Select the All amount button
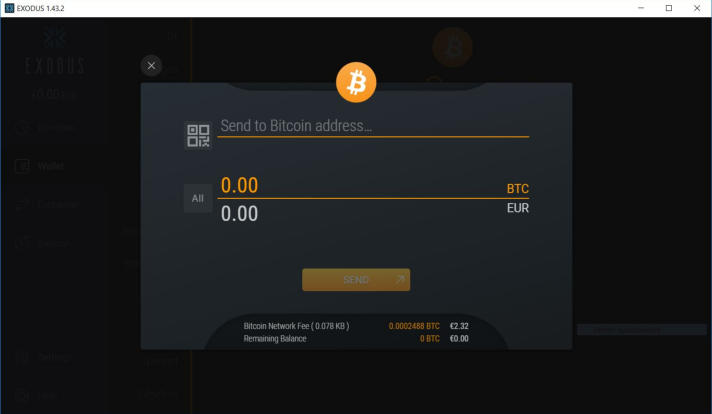Image resolution: width=712 pixels, height=414 pixels. coord(198,198)
